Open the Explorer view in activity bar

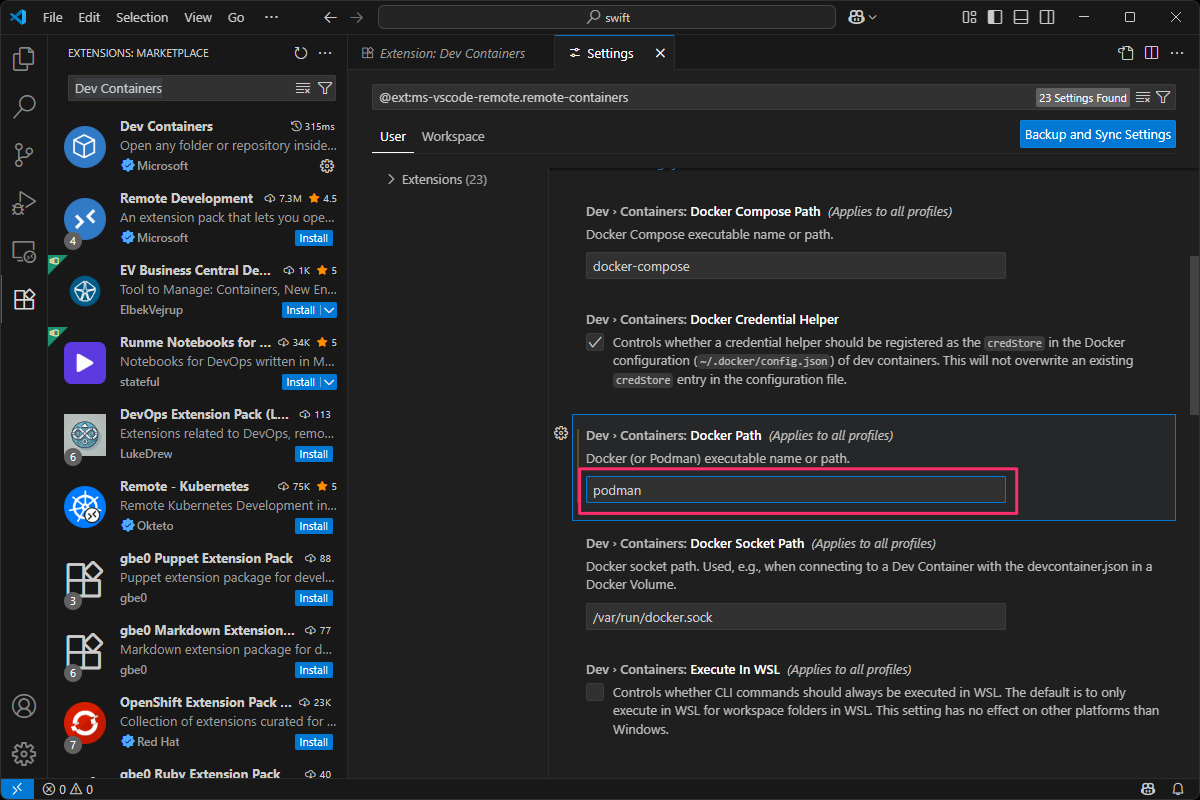tap(24, 59)
